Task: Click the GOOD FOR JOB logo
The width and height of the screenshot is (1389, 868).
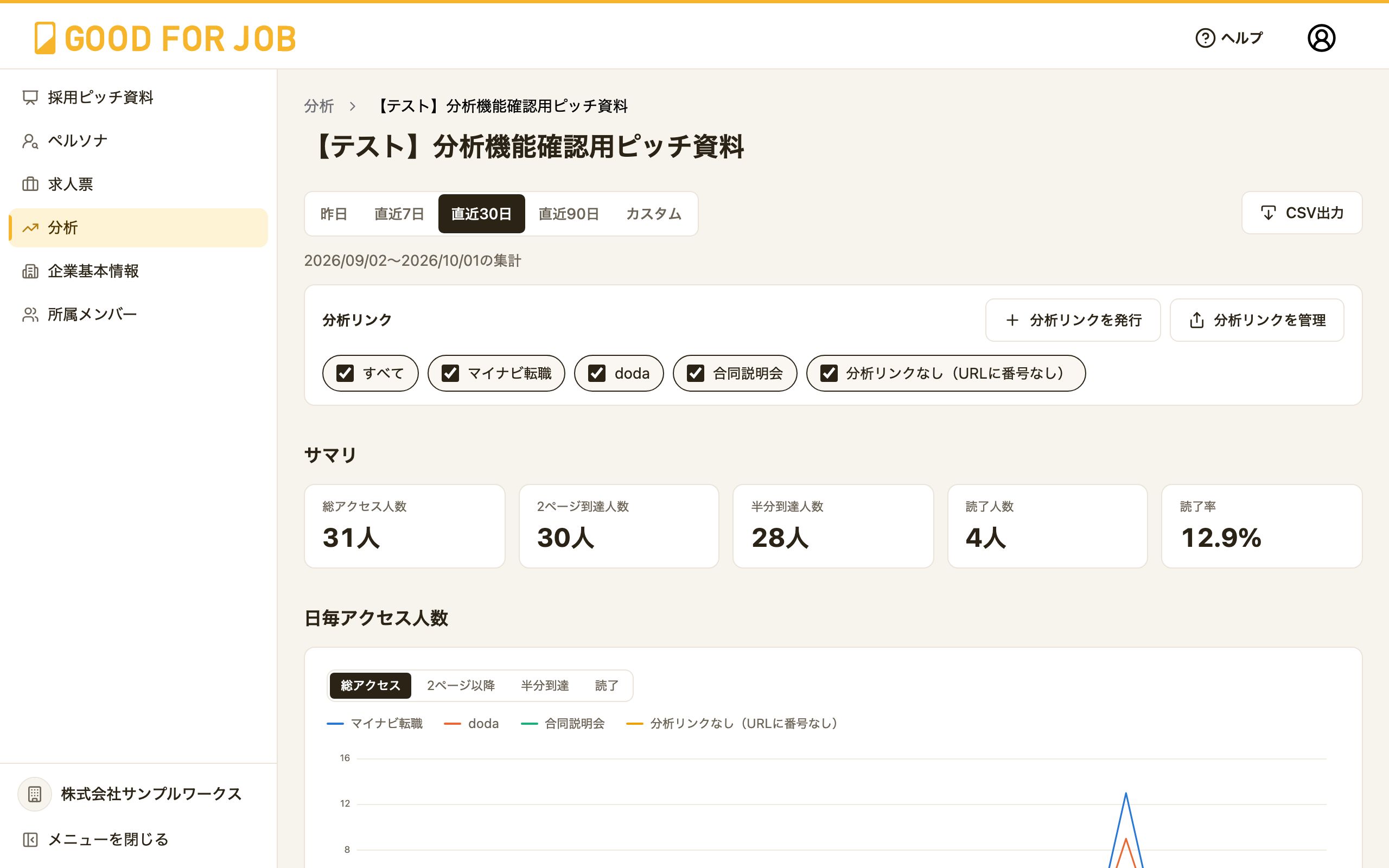Action: (165, 39)
